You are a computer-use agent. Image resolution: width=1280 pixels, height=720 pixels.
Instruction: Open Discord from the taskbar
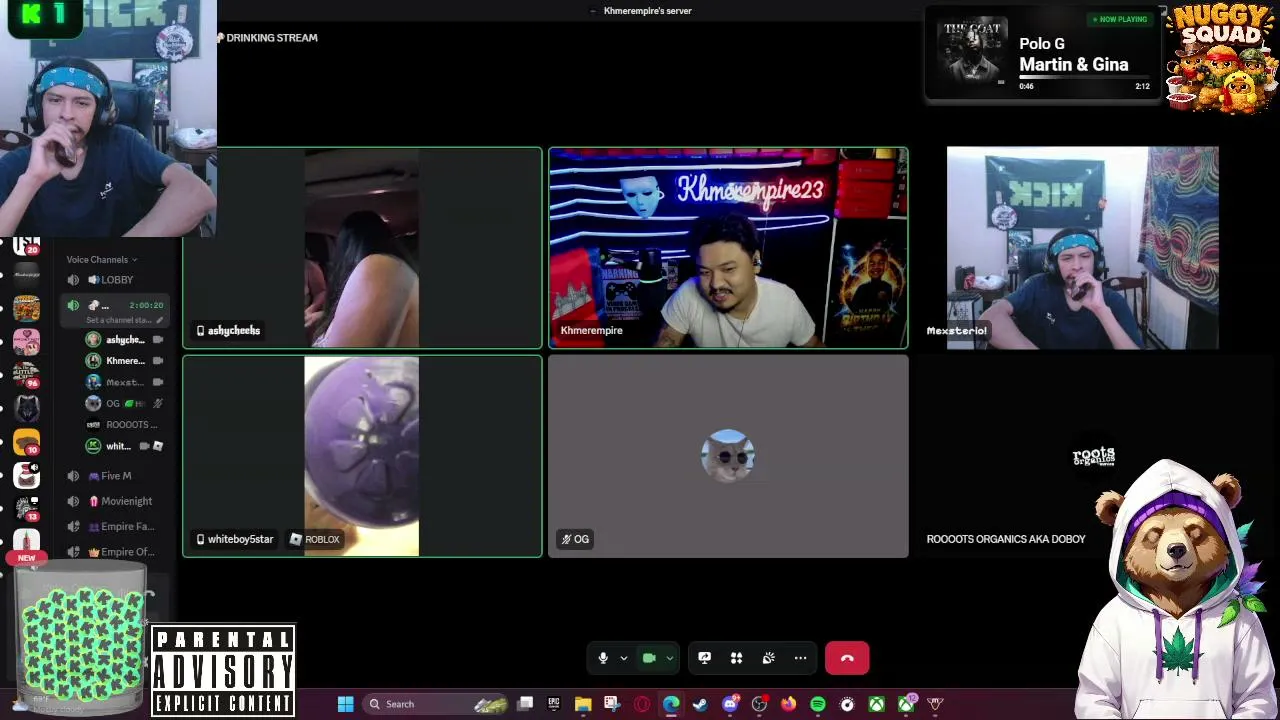[x=730, y=704]
